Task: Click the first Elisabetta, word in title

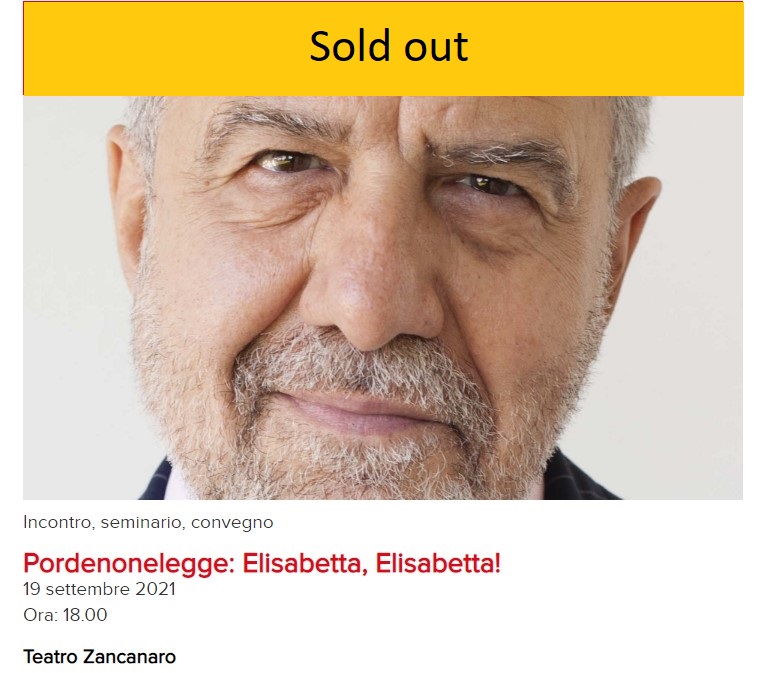Action: point(305,563)
